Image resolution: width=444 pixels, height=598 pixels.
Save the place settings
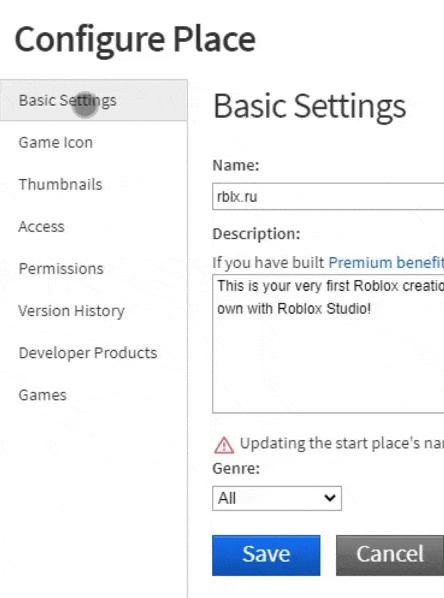coord(266,555)
